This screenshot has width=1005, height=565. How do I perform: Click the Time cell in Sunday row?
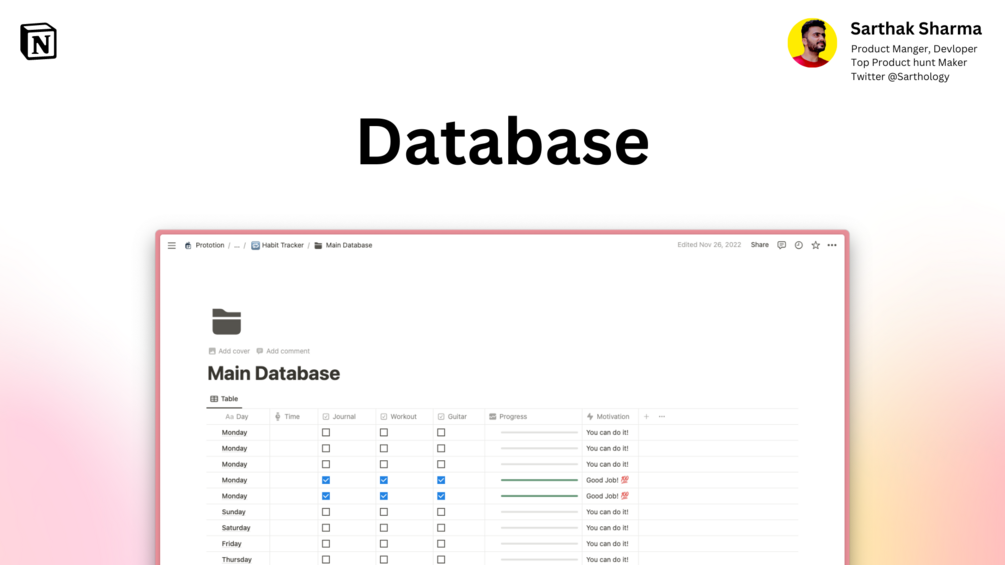[x=294, y=512]
